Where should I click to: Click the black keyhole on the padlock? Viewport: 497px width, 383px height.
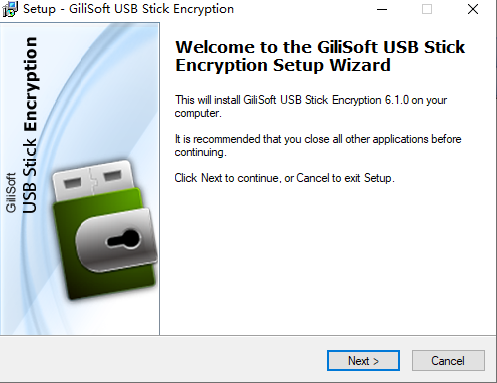pos(123,239)
